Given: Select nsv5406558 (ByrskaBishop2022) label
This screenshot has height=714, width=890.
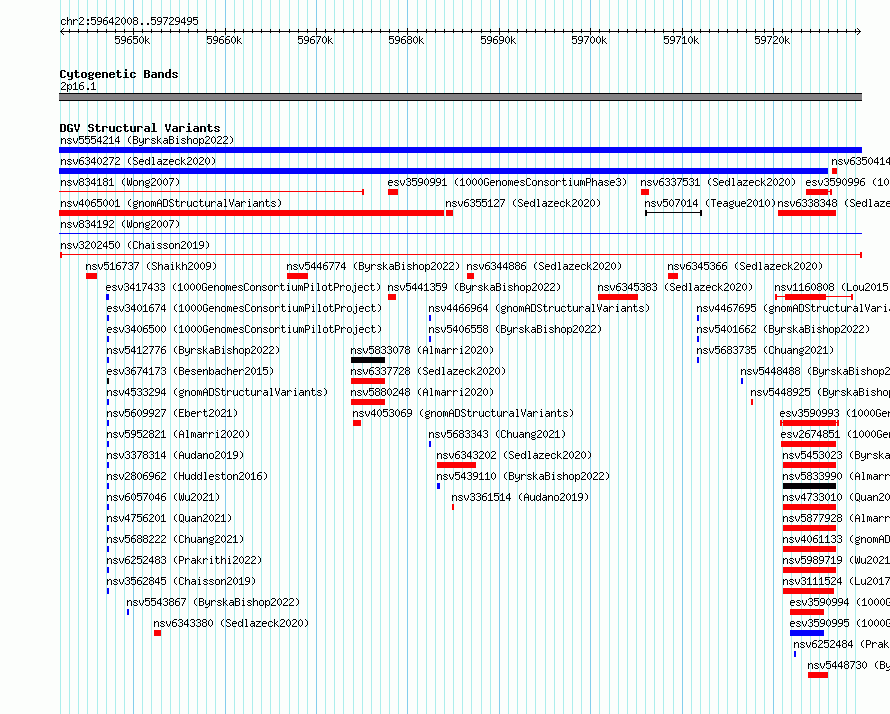Looking at the screenshot, I should click(515, 329).
